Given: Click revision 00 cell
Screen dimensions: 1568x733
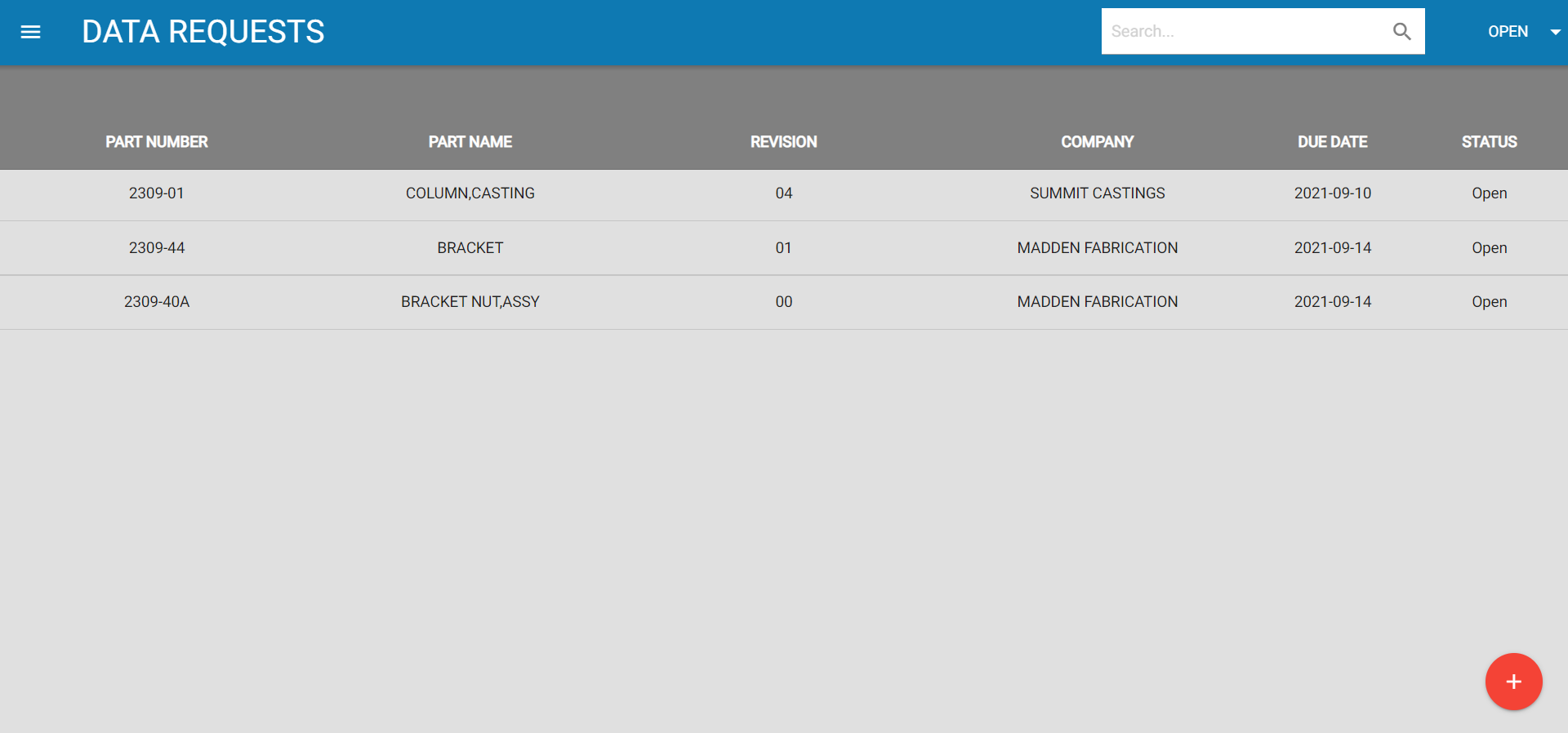Looking at the screenshot, I should coord(784,302).
